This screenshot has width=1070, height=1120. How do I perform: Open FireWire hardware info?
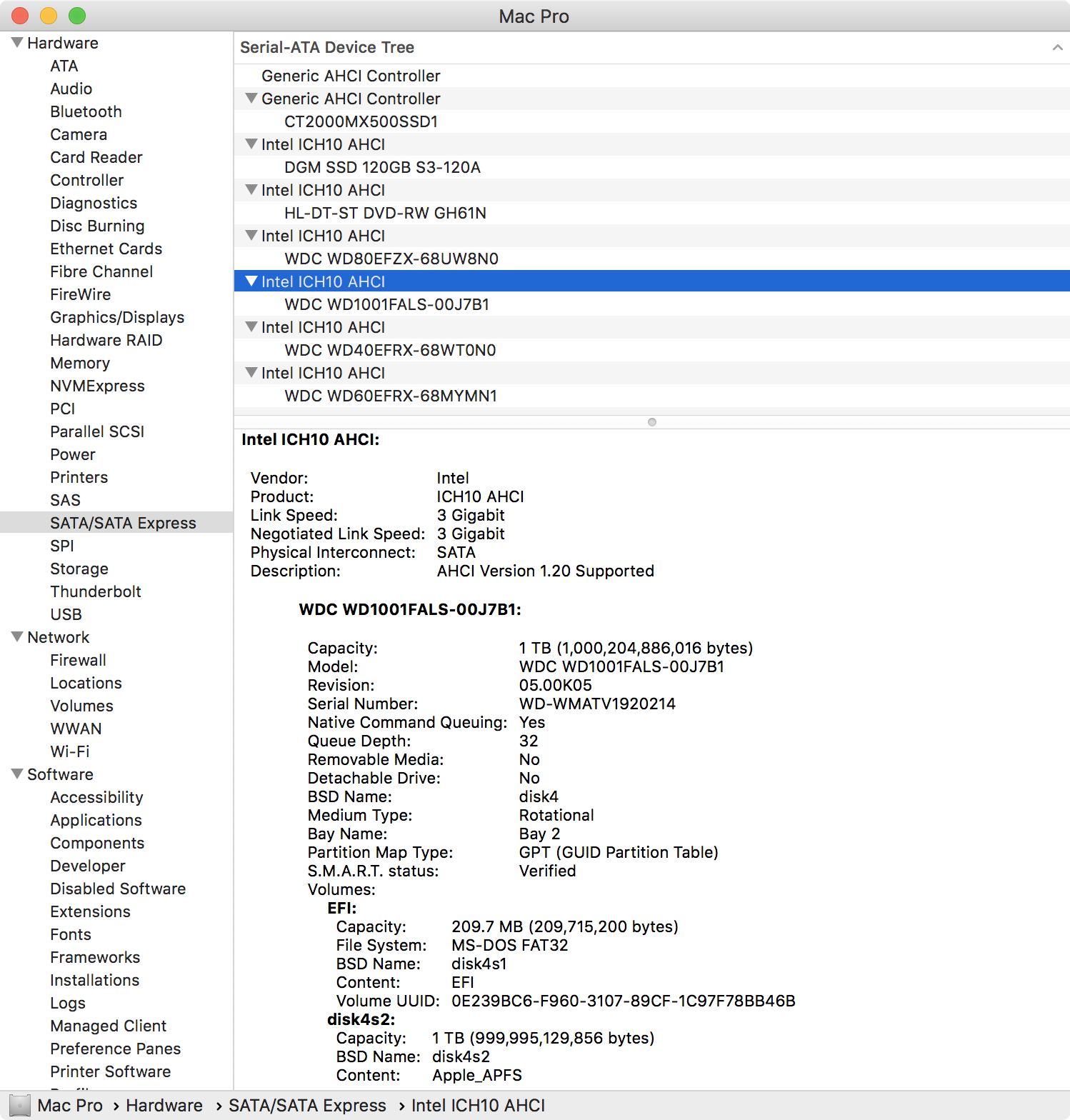[81, 294]
